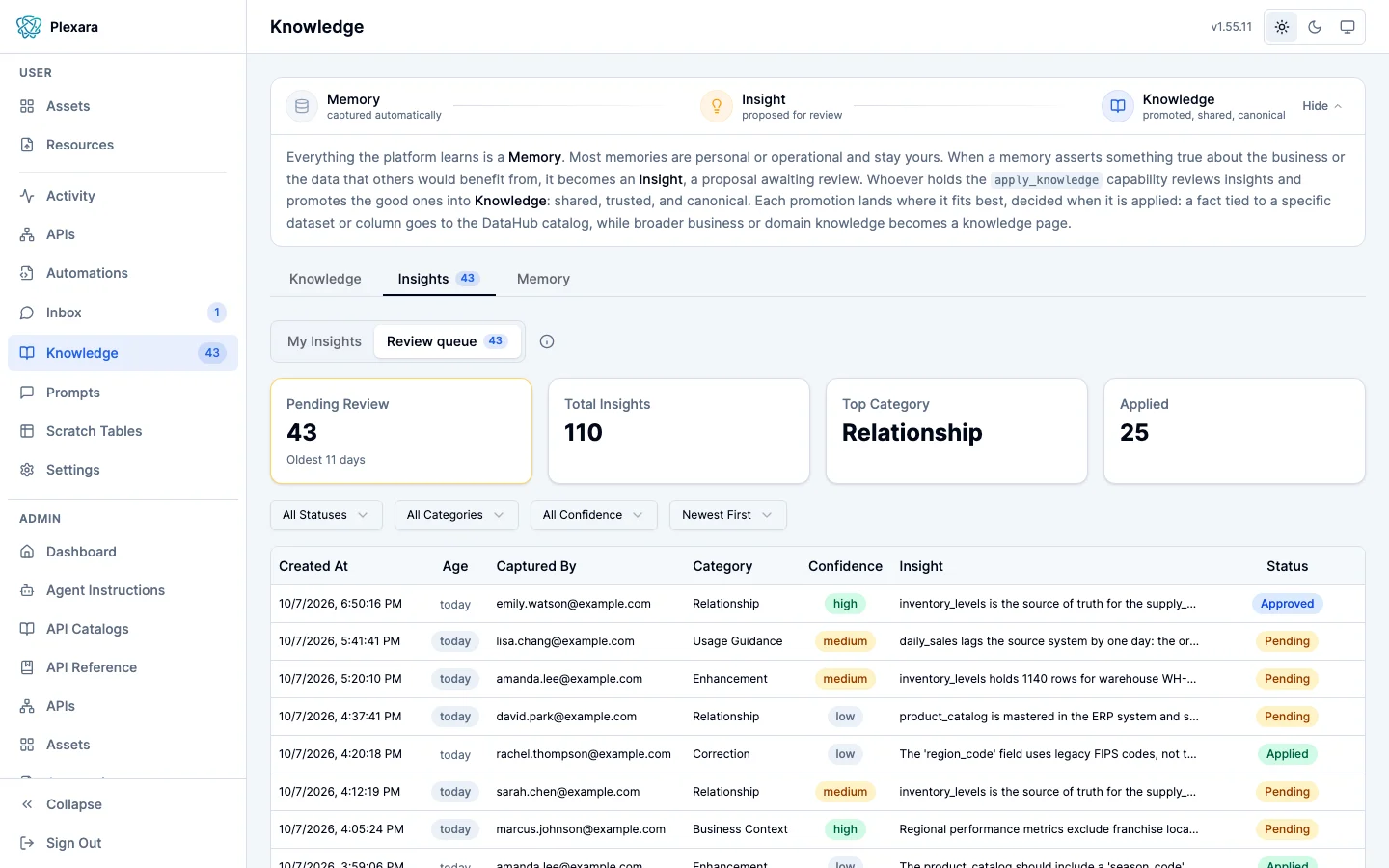Image resolution: width=1389 pixels, height=868 pixels.
Task: Click the Created At column header
Action: (x=313, y=566)
